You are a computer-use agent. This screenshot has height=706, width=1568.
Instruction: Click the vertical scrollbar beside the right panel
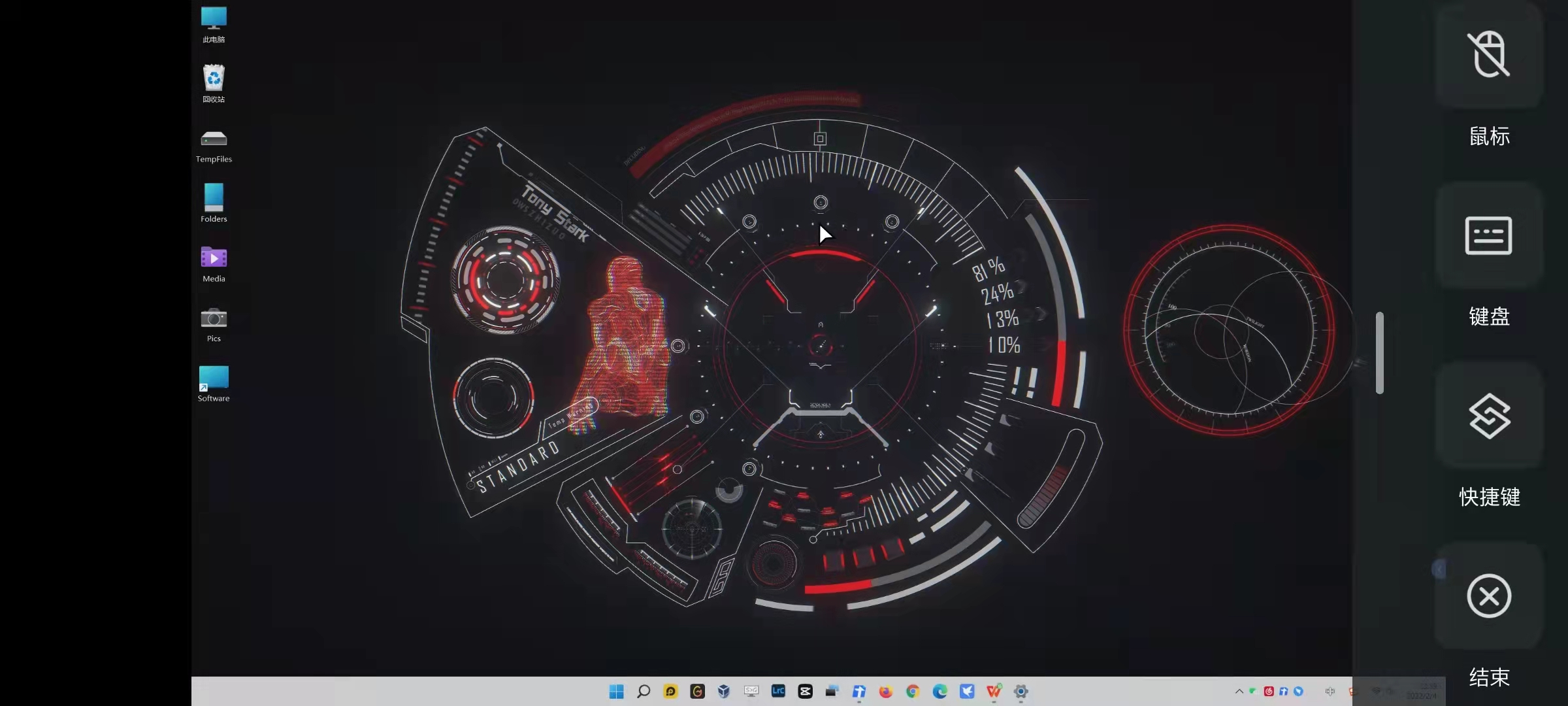coord(1380,353)
